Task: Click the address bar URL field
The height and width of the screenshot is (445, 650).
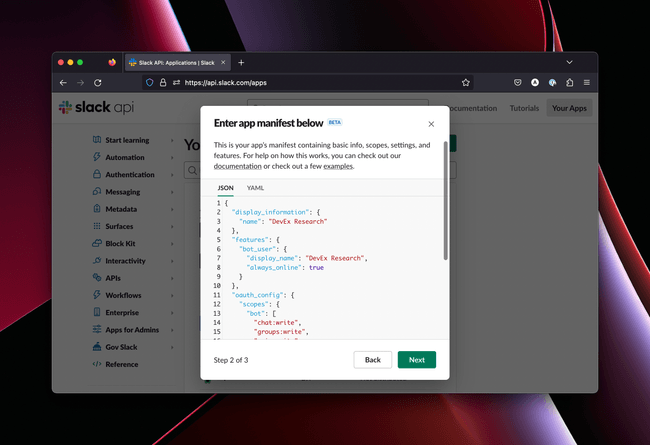Action: pos(308,83)
